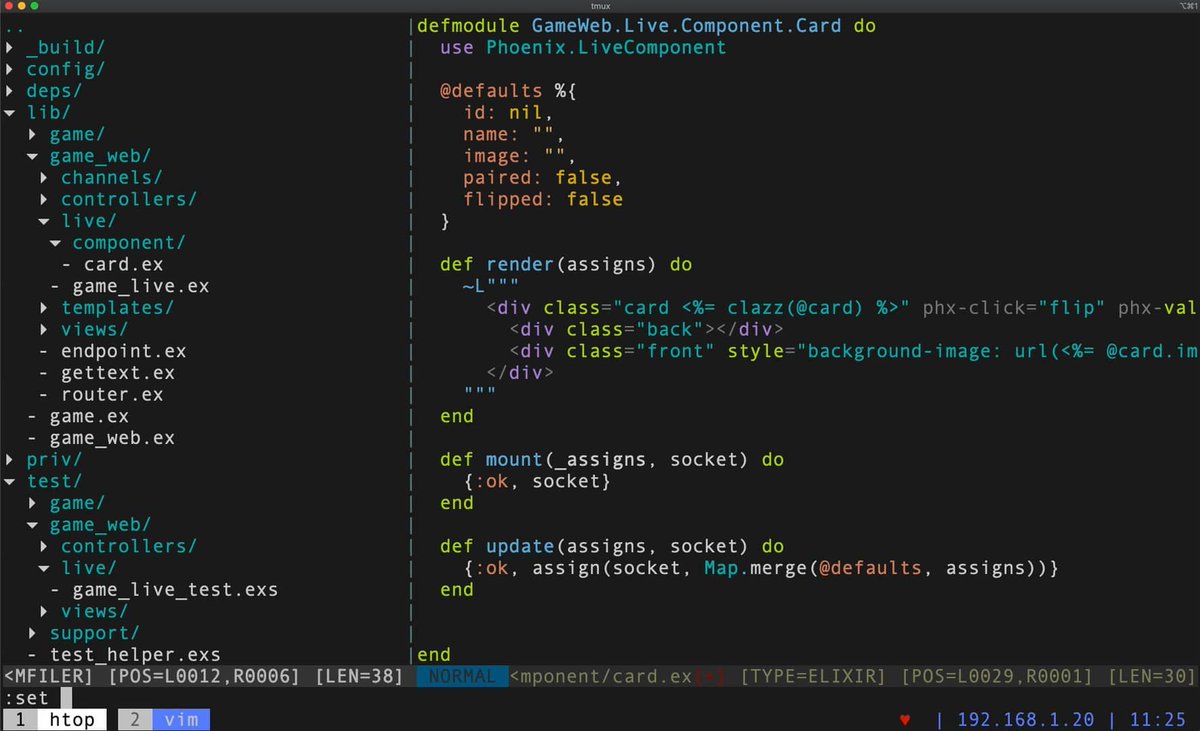Go to the parent directory '..' entry
Viewport: 1200px width, 731px height.
[15, 30]
